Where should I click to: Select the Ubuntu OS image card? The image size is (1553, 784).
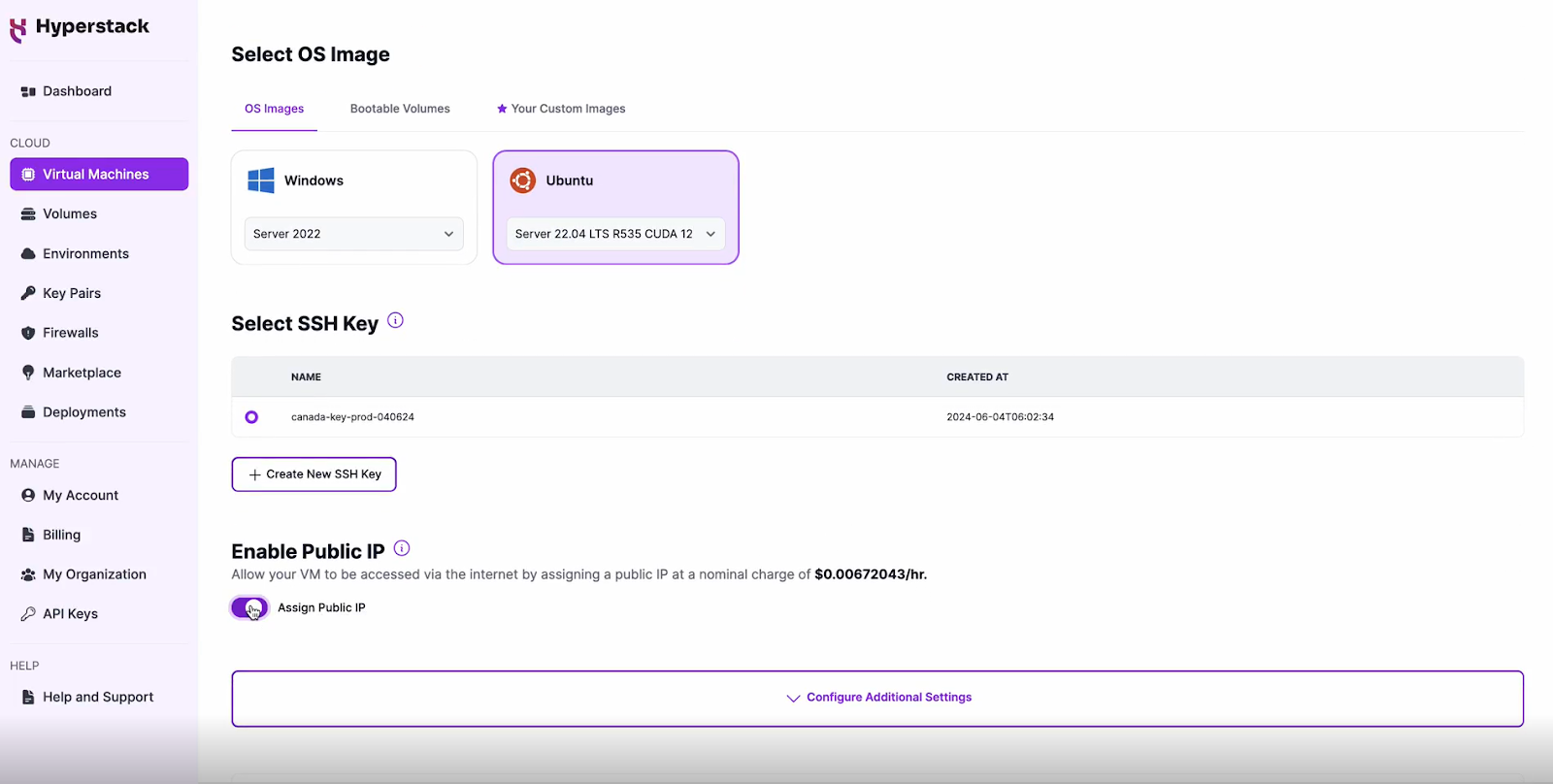coord(615,207)
